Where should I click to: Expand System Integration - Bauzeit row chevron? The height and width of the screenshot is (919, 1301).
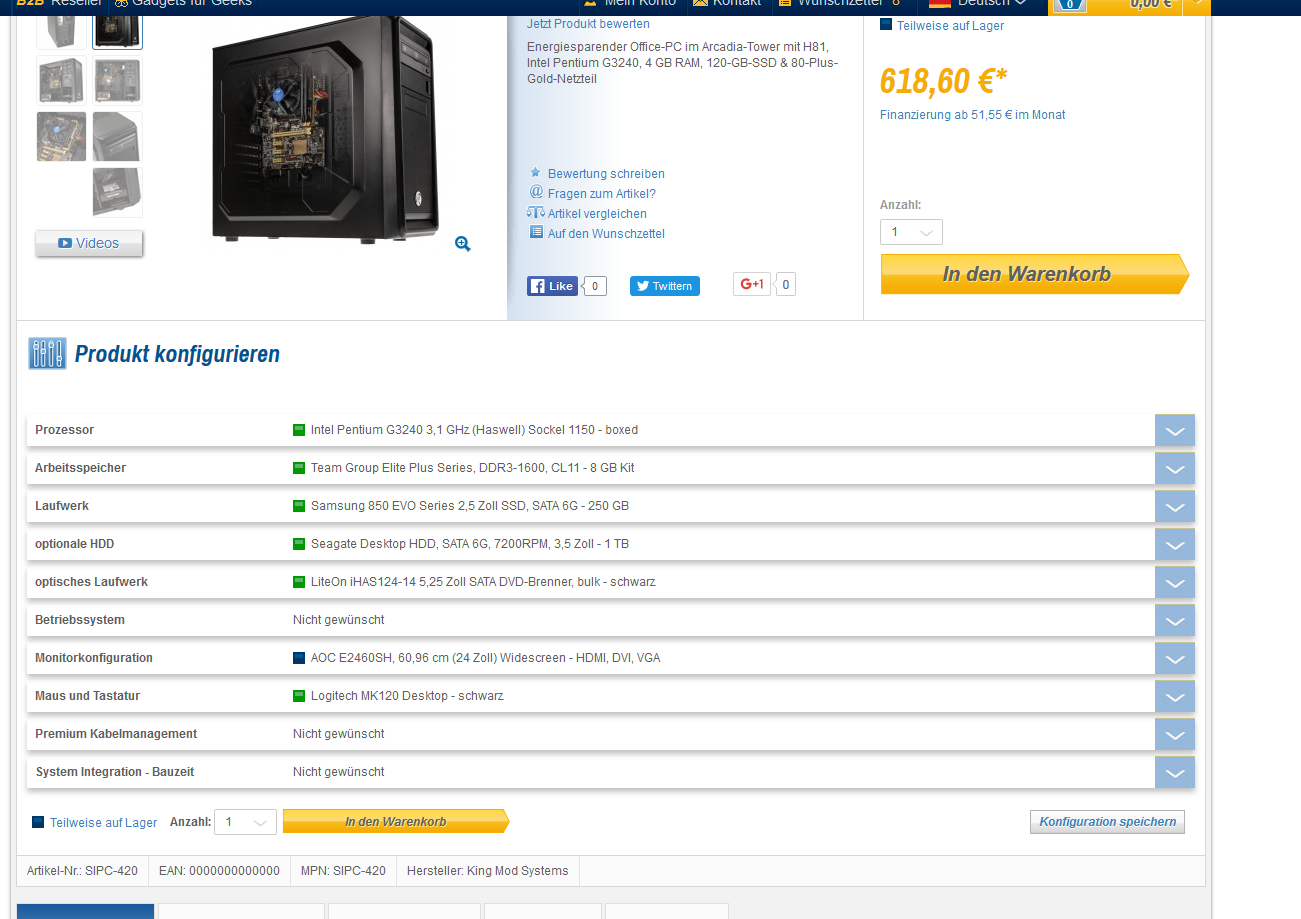[1175, 772]
